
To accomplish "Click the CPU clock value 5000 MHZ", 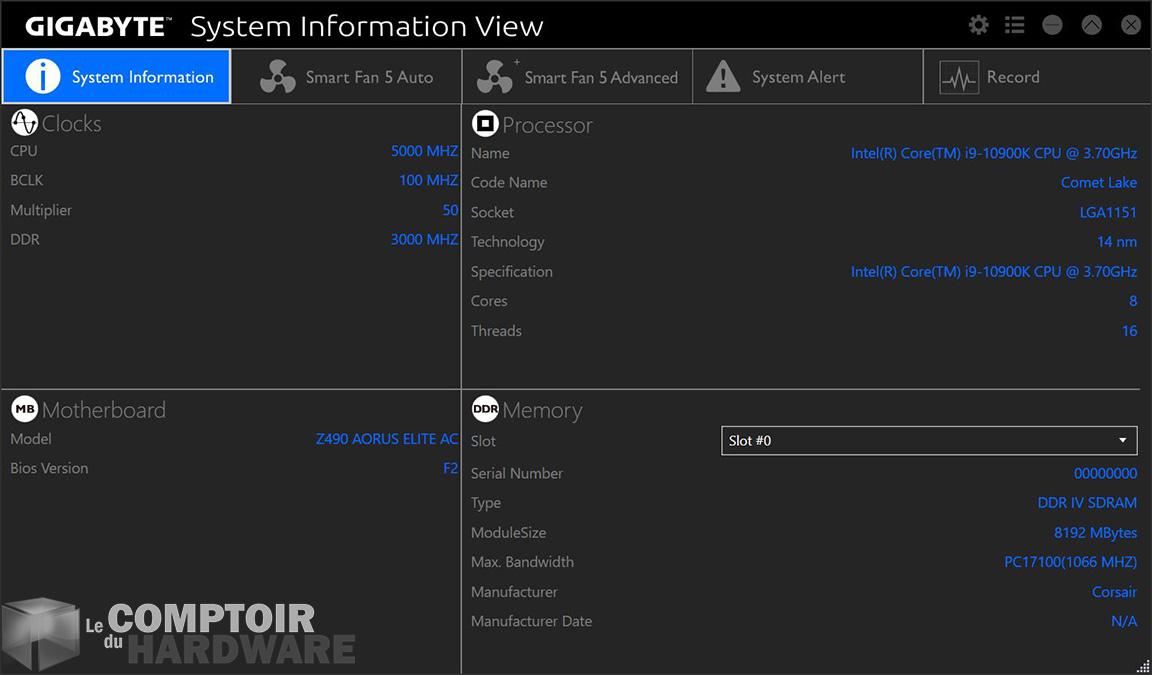I will click(425, 151).
